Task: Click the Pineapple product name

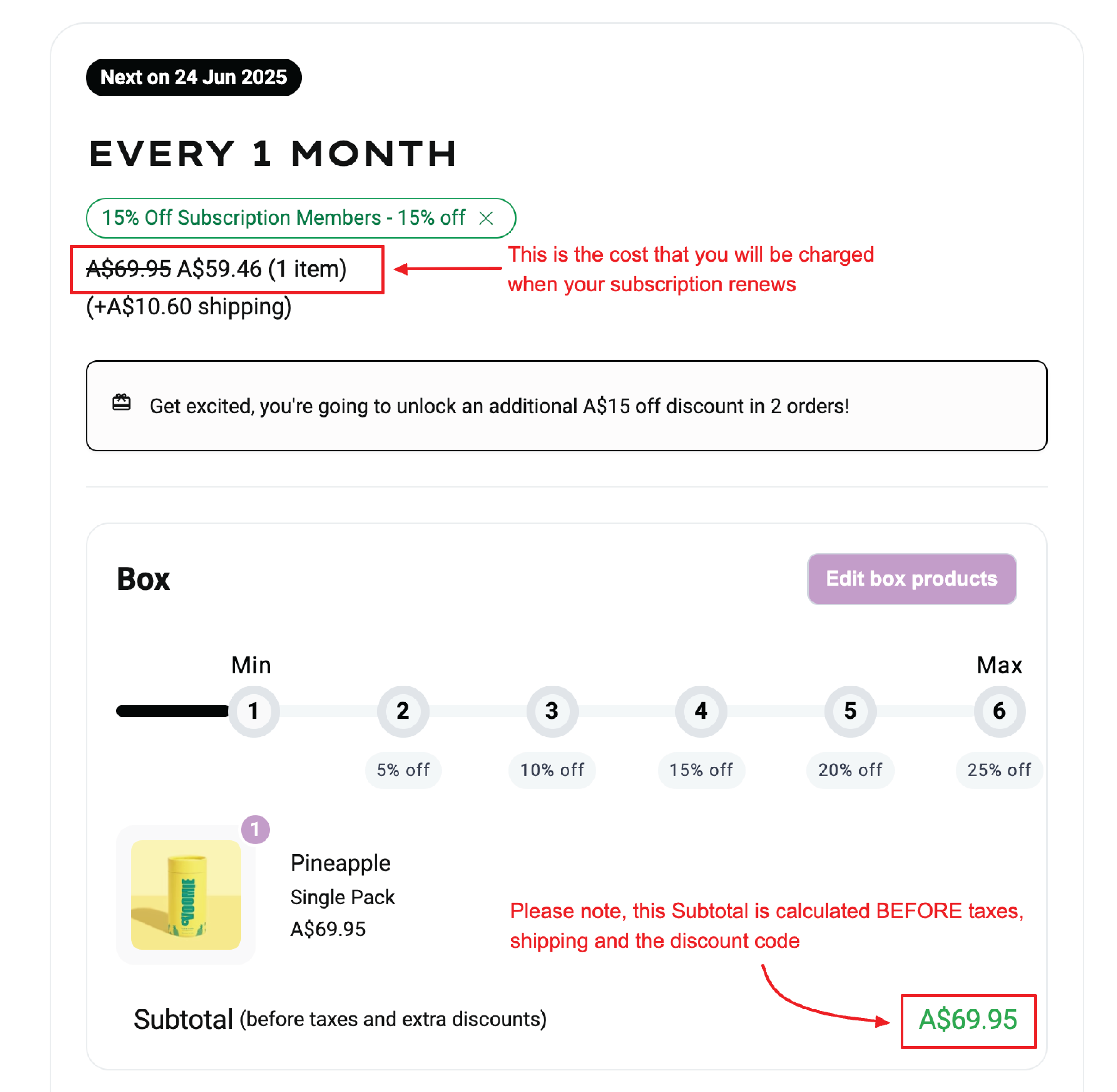Action: (x=340, y=863)
